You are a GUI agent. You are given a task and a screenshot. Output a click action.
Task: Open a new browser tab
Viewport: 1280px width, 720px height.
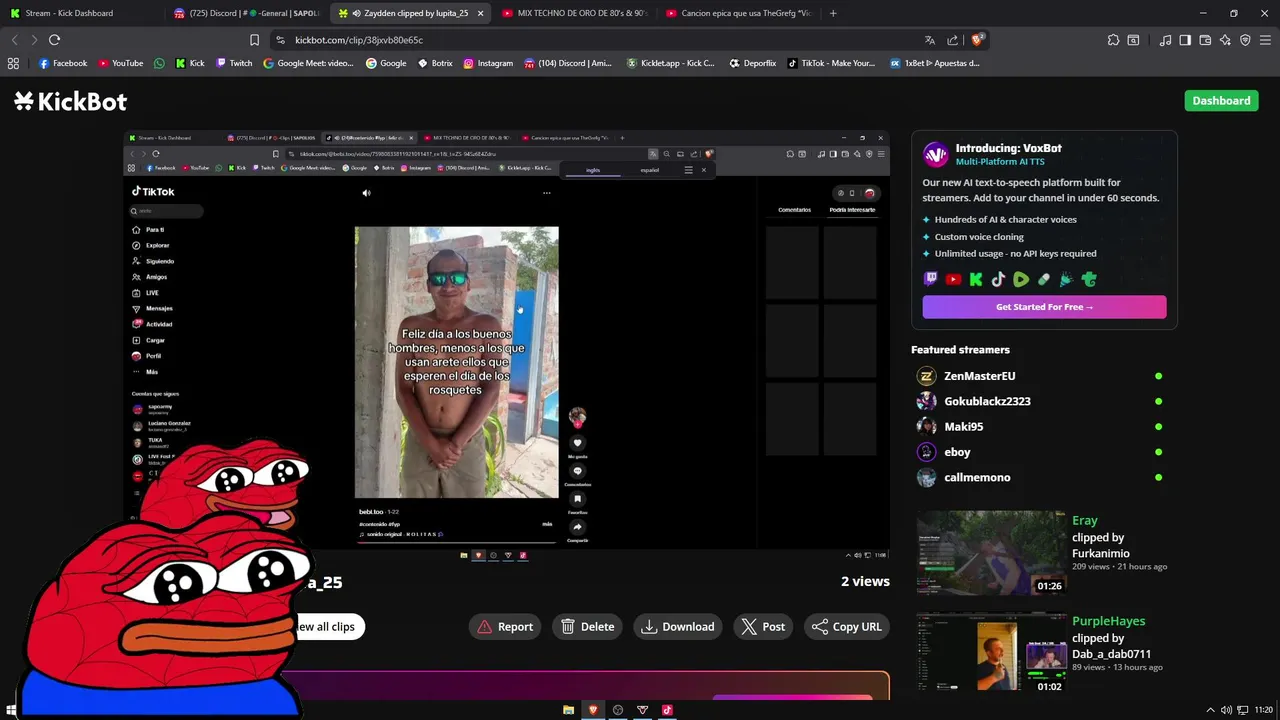click(833, 13)
